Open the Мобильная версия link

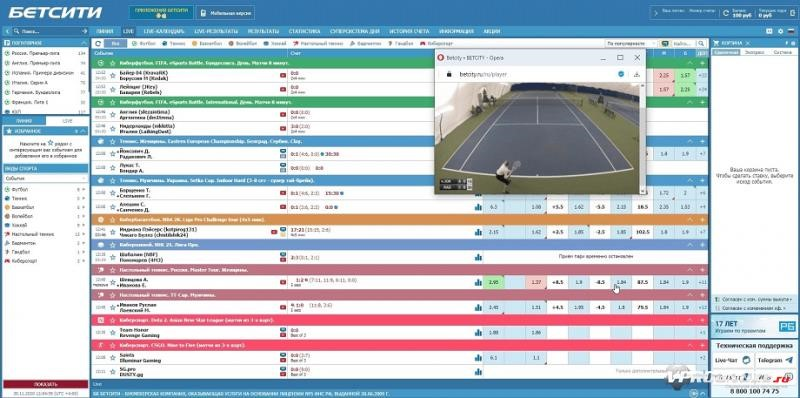point(226,13)
